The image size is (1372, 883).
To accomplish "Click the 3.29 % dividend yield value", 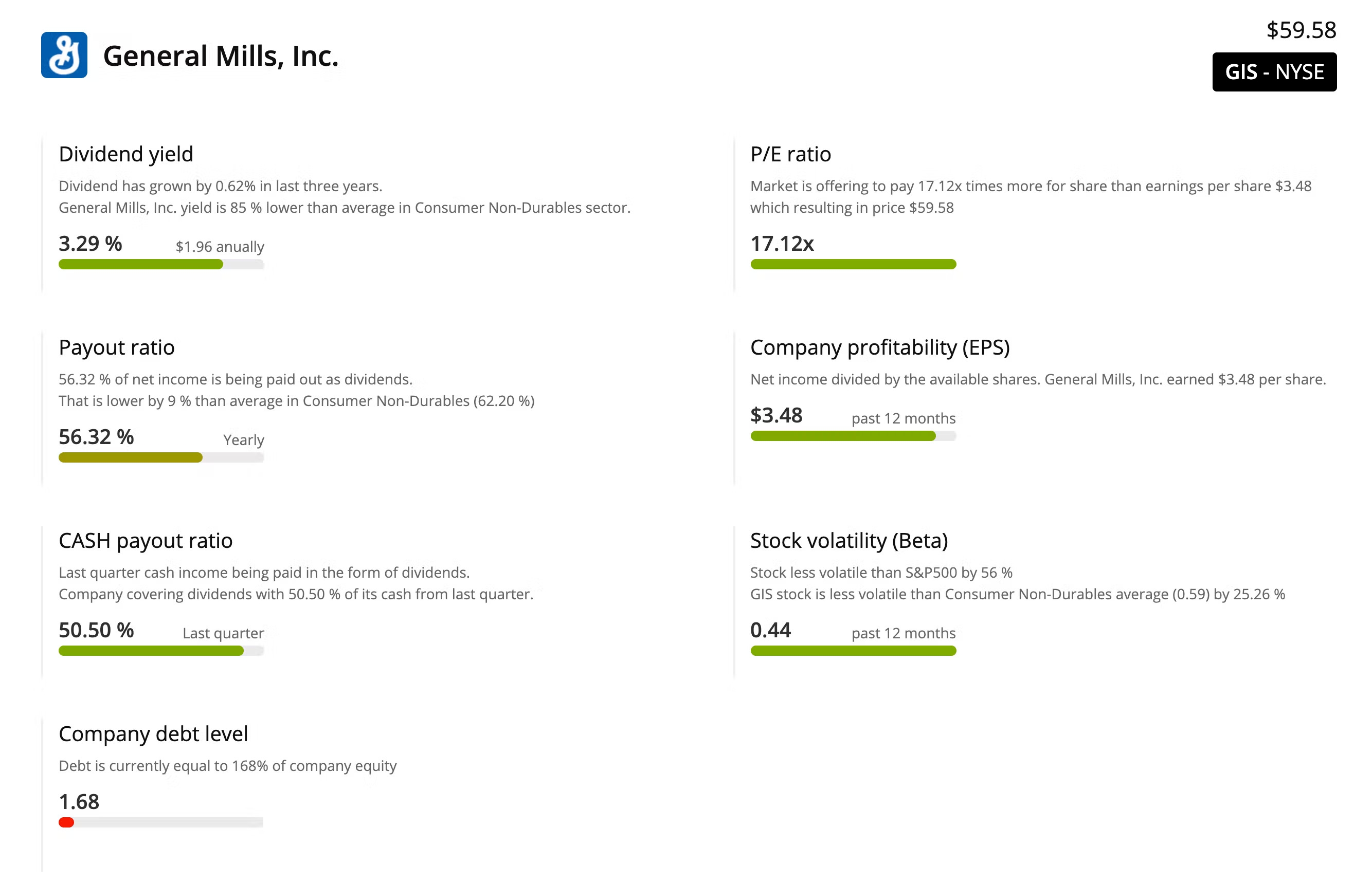I will 90,244.
